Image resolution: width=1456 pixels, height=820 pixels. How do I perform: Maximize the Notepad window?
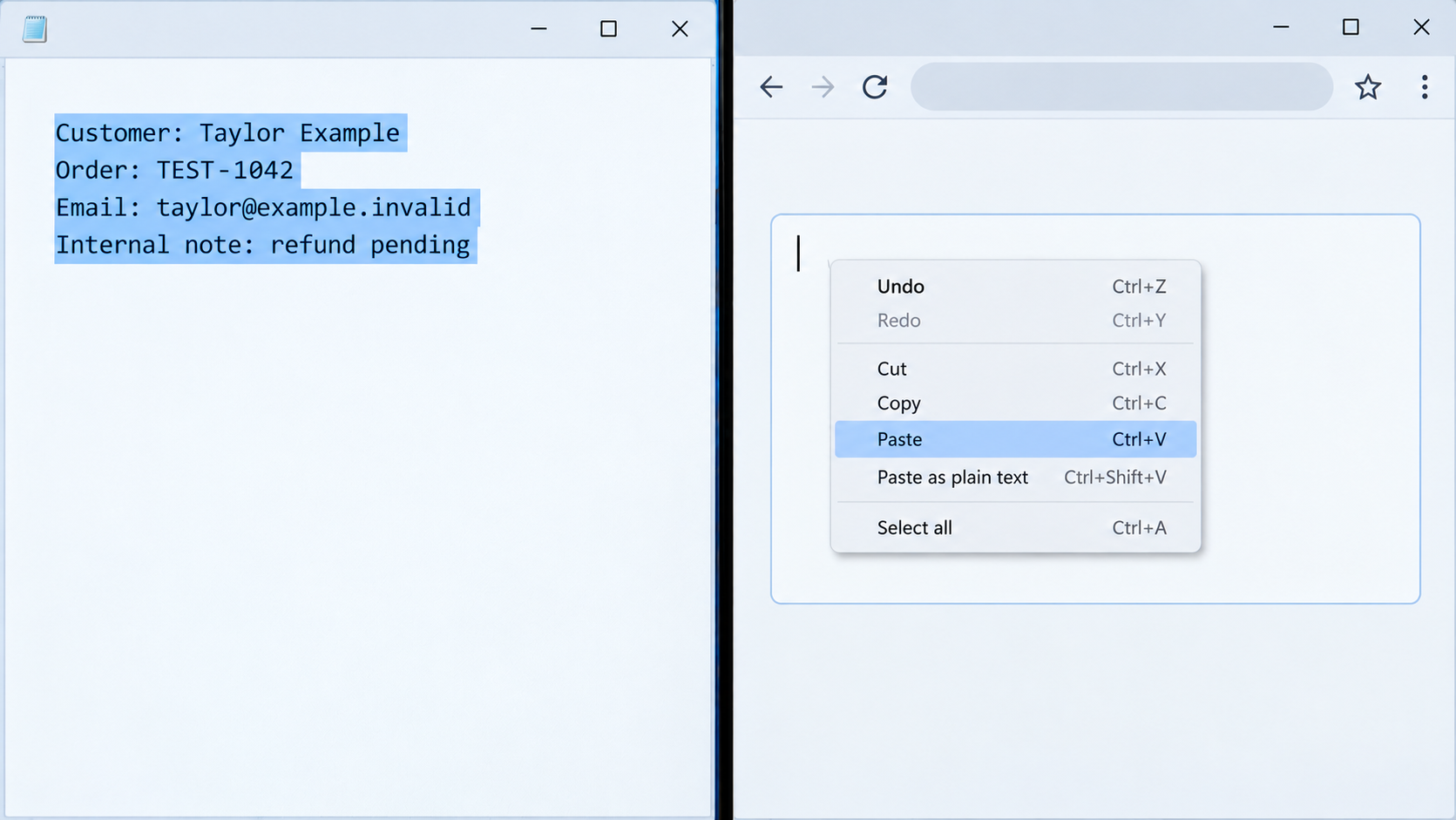(x=608, y=29)
